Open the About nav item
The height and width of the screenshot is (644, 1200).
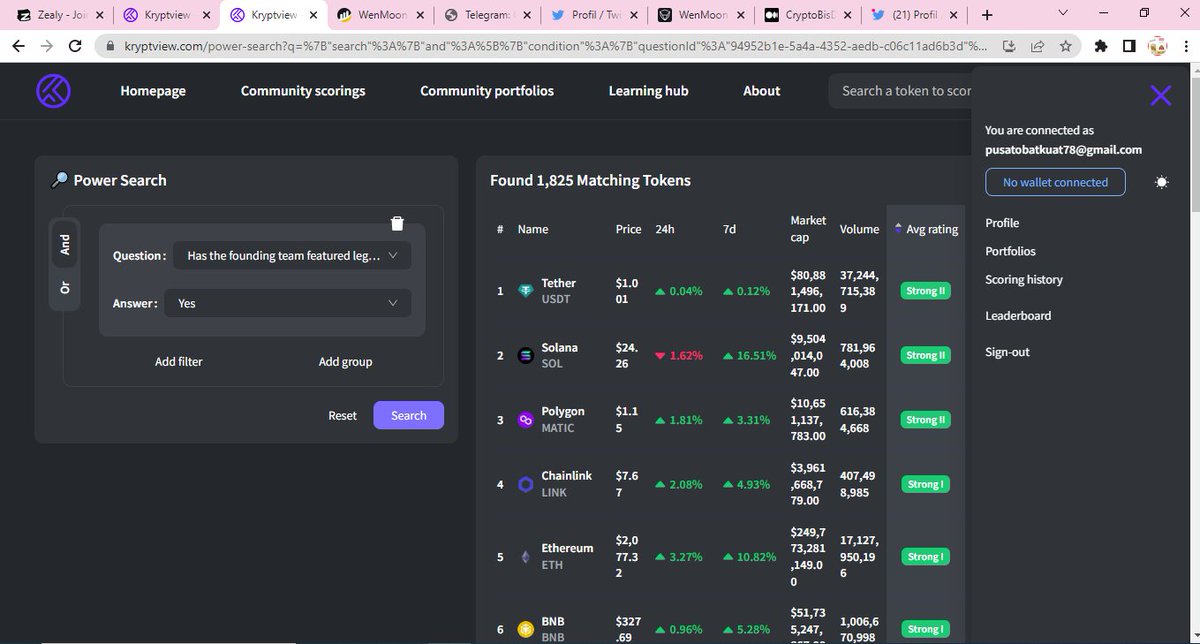point(761,90)
